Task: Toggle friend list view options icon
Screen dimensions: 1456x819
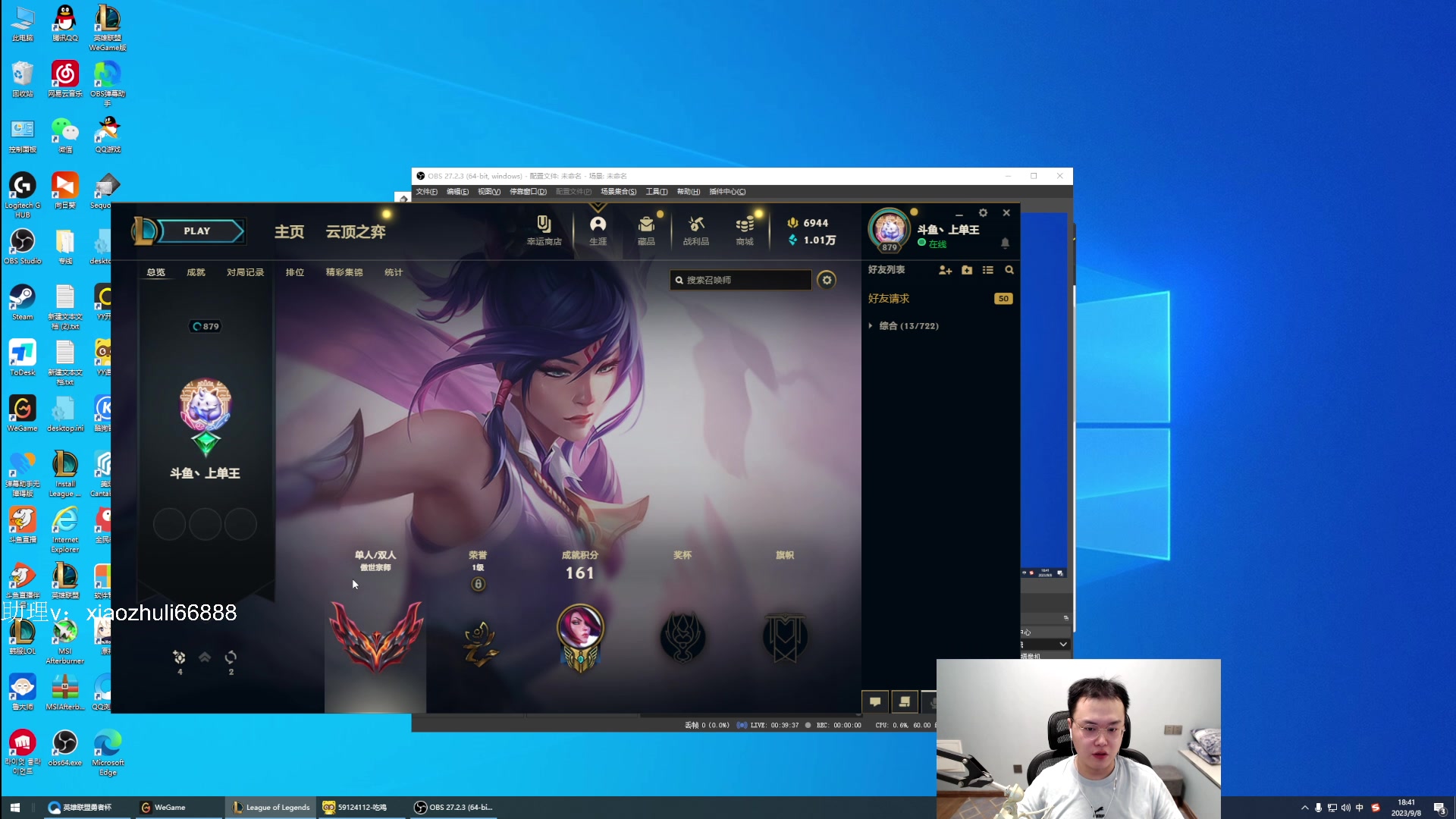Action: pyautogui.click(x=987, y=270)
